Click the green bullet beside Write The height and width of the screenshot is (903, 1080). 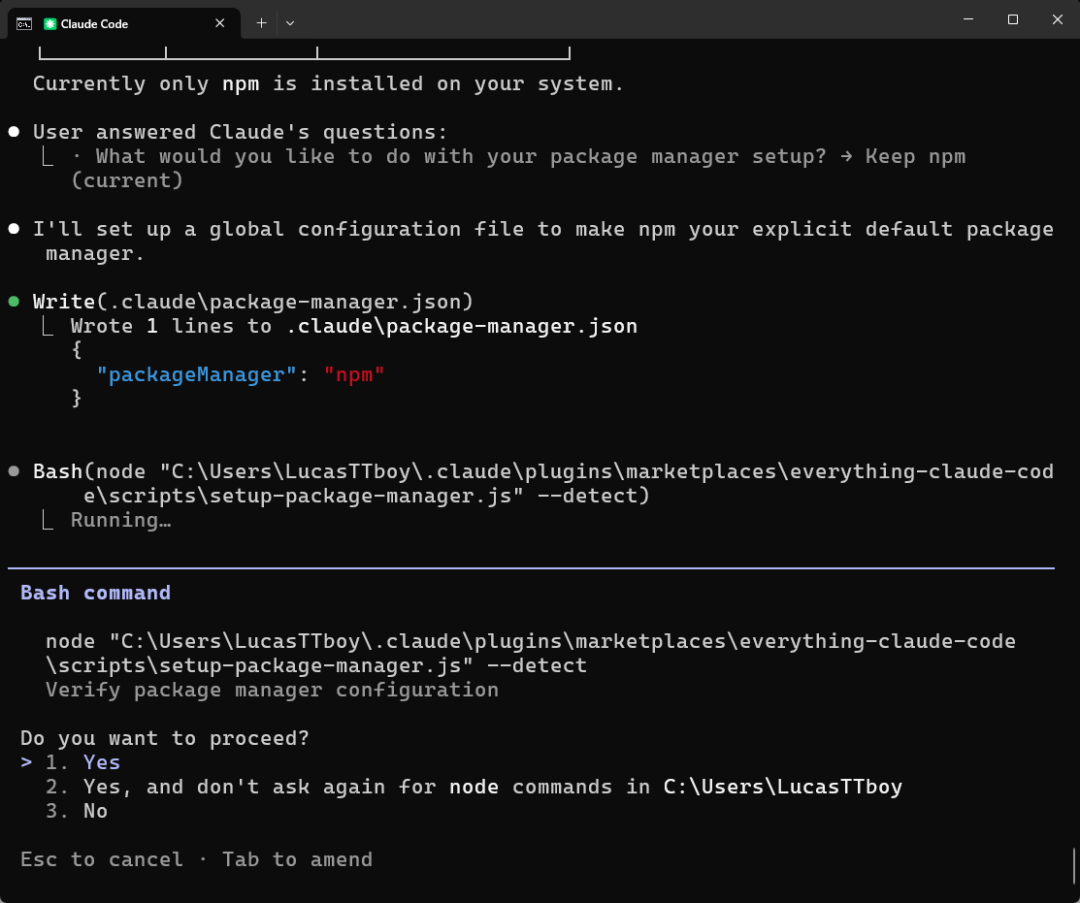tap(14, 302)
